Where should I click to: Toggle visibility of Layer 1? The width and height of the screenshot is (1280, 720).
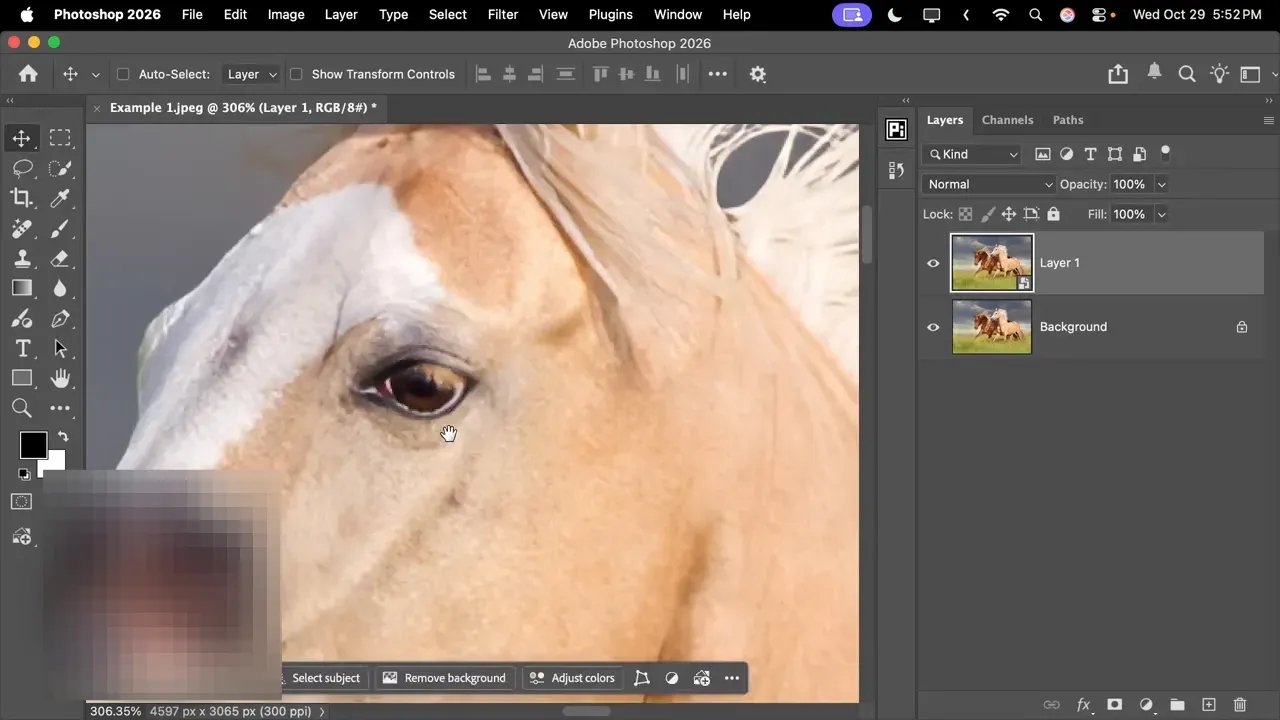point(933,263)
